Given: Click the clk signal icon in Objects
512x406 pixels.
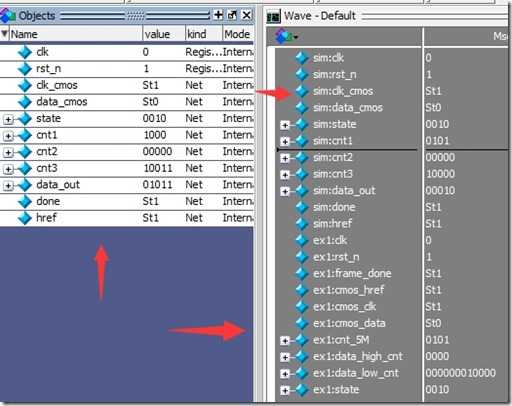Looking at the screenshot, I should (25, 52).
